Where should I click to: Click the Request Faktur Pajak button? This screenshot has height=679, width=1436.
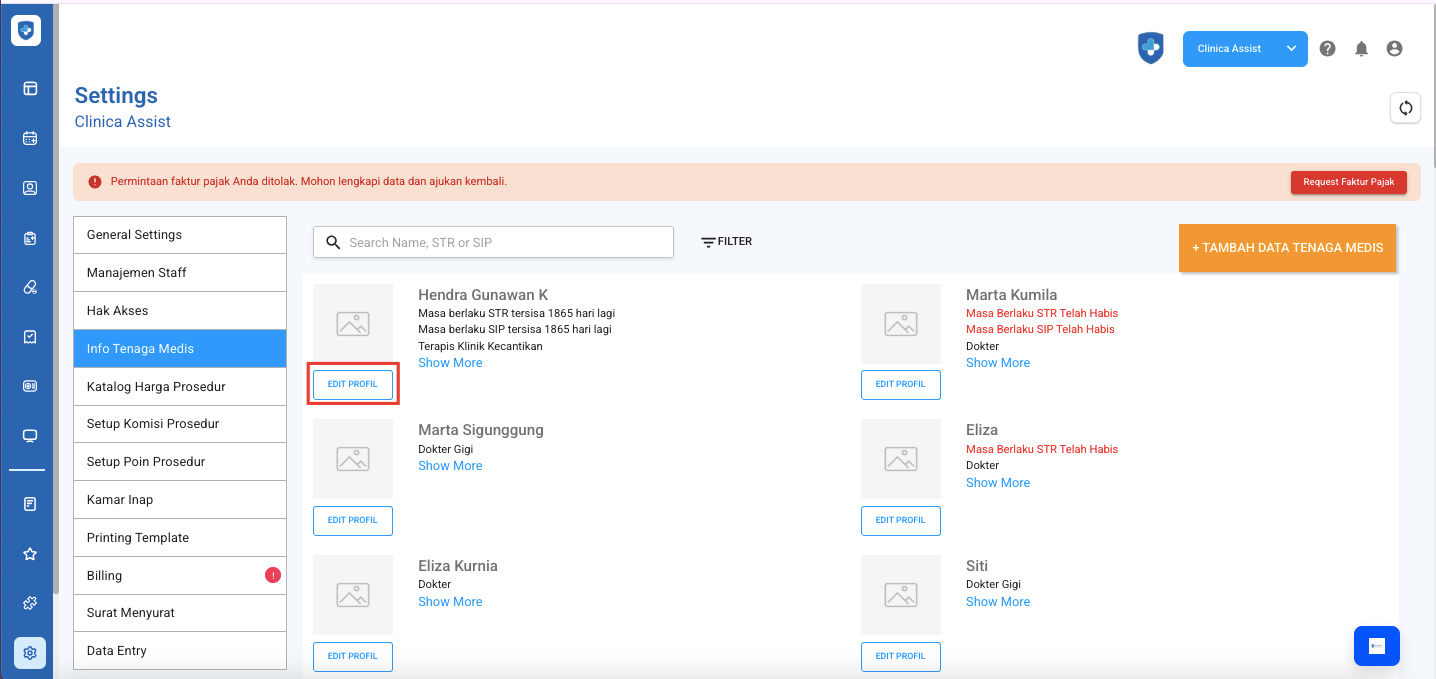1348,182
